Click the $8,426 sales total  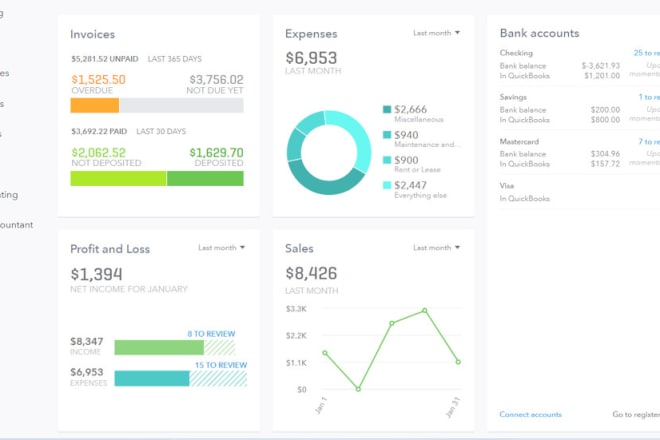[311, 273]
